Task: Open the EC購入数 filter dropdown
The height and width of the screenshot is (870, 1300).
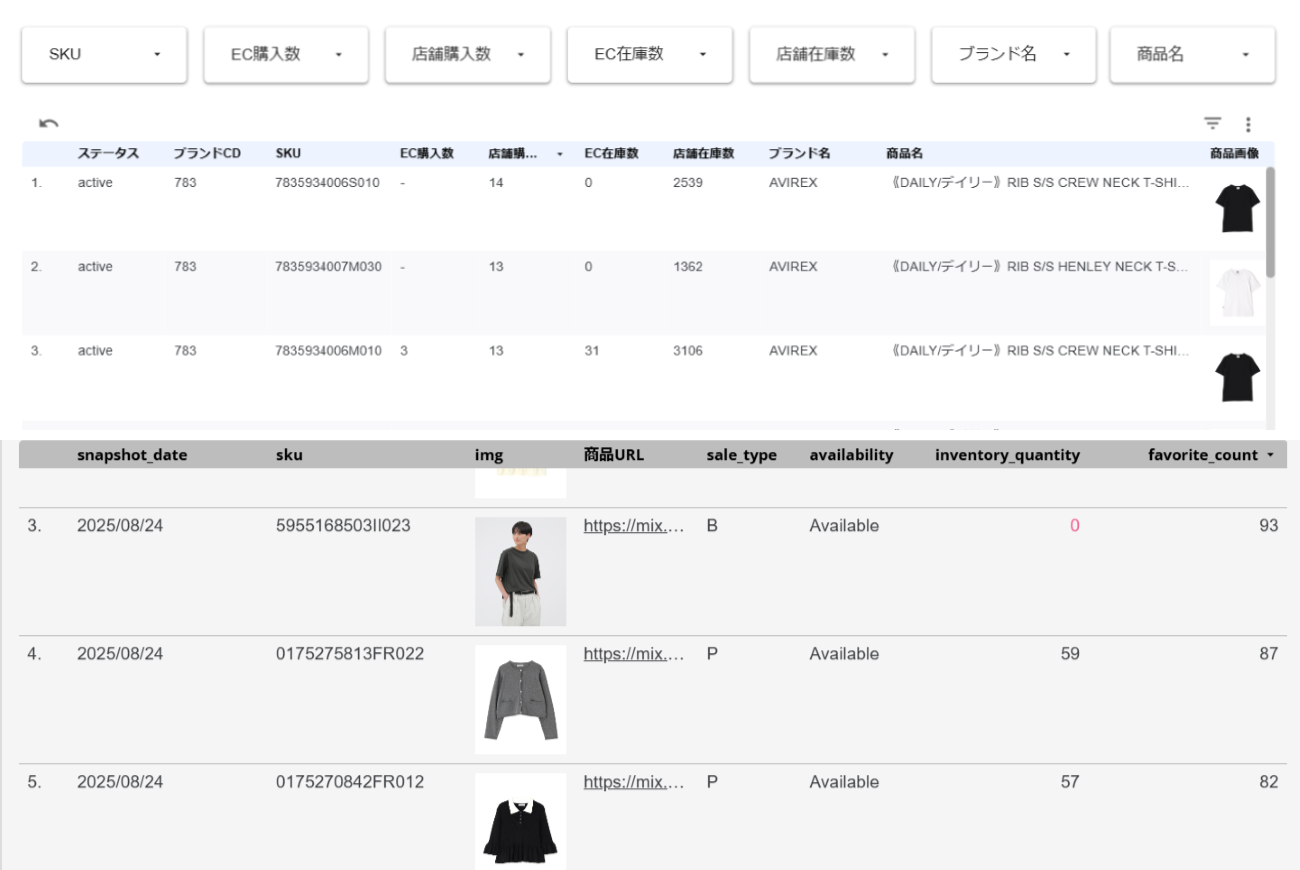Action: tap(286, 55)
